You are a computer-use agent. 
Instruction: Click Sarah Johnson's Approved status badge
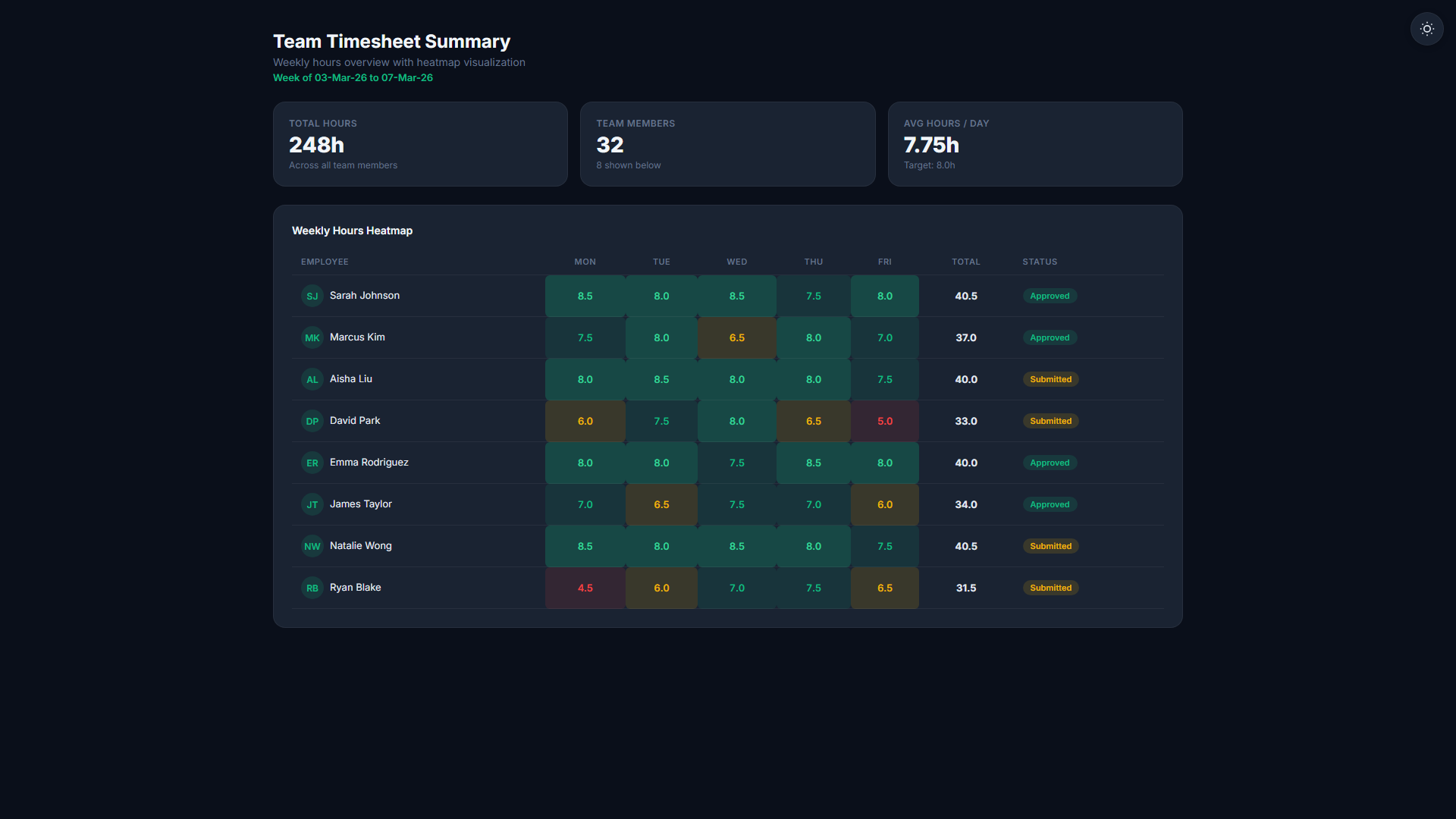pos(1050,296)
